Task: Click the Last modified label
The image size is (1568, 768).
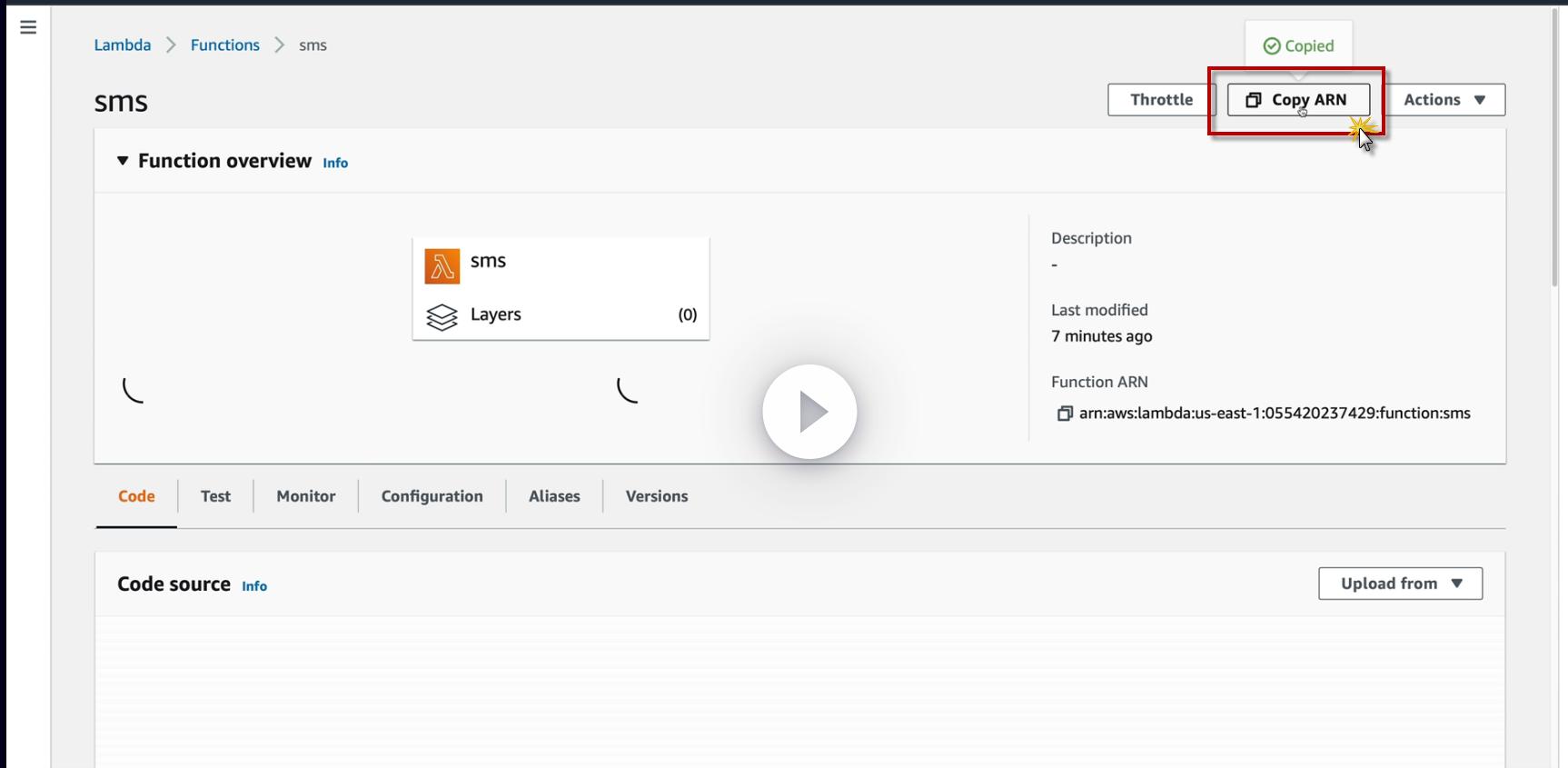Action: tap(1099, 310)
